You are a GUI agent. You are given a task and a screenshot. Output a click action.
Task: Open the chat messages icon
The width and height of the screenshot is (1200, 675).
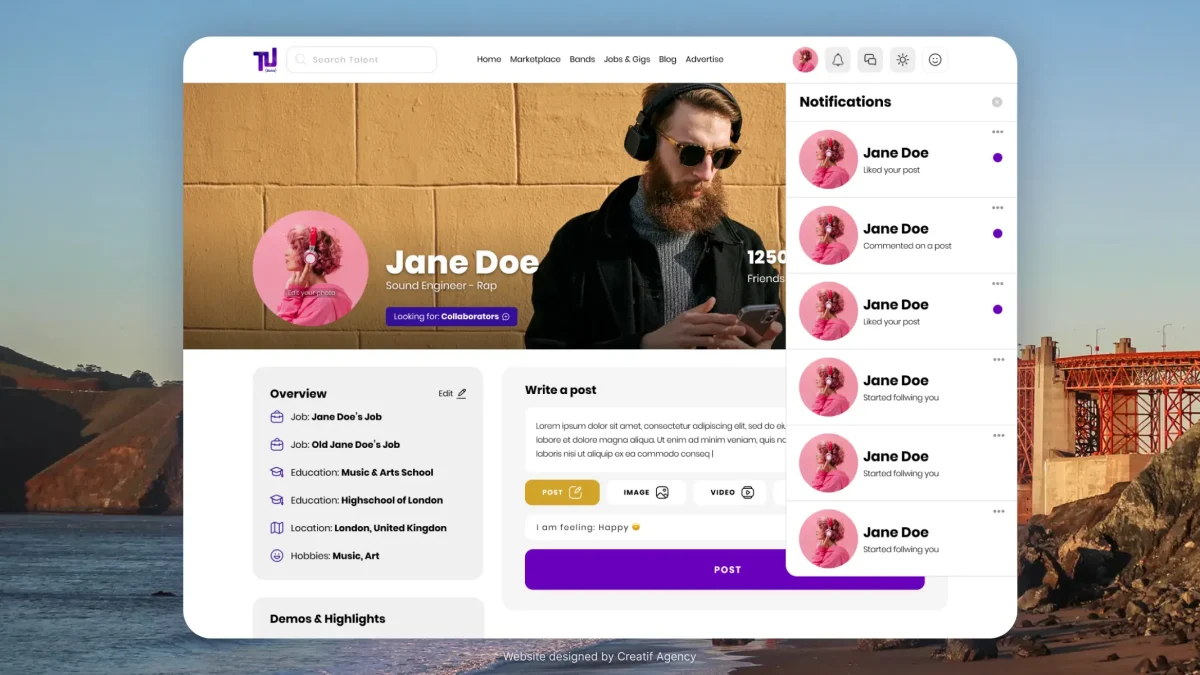(870, 60)
